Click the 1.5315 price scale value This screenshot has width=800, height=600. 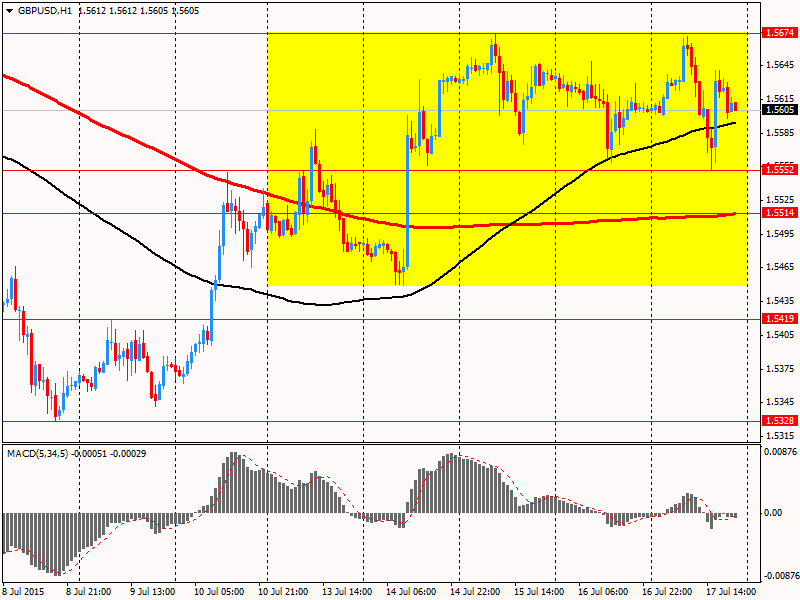coord(780,436)
